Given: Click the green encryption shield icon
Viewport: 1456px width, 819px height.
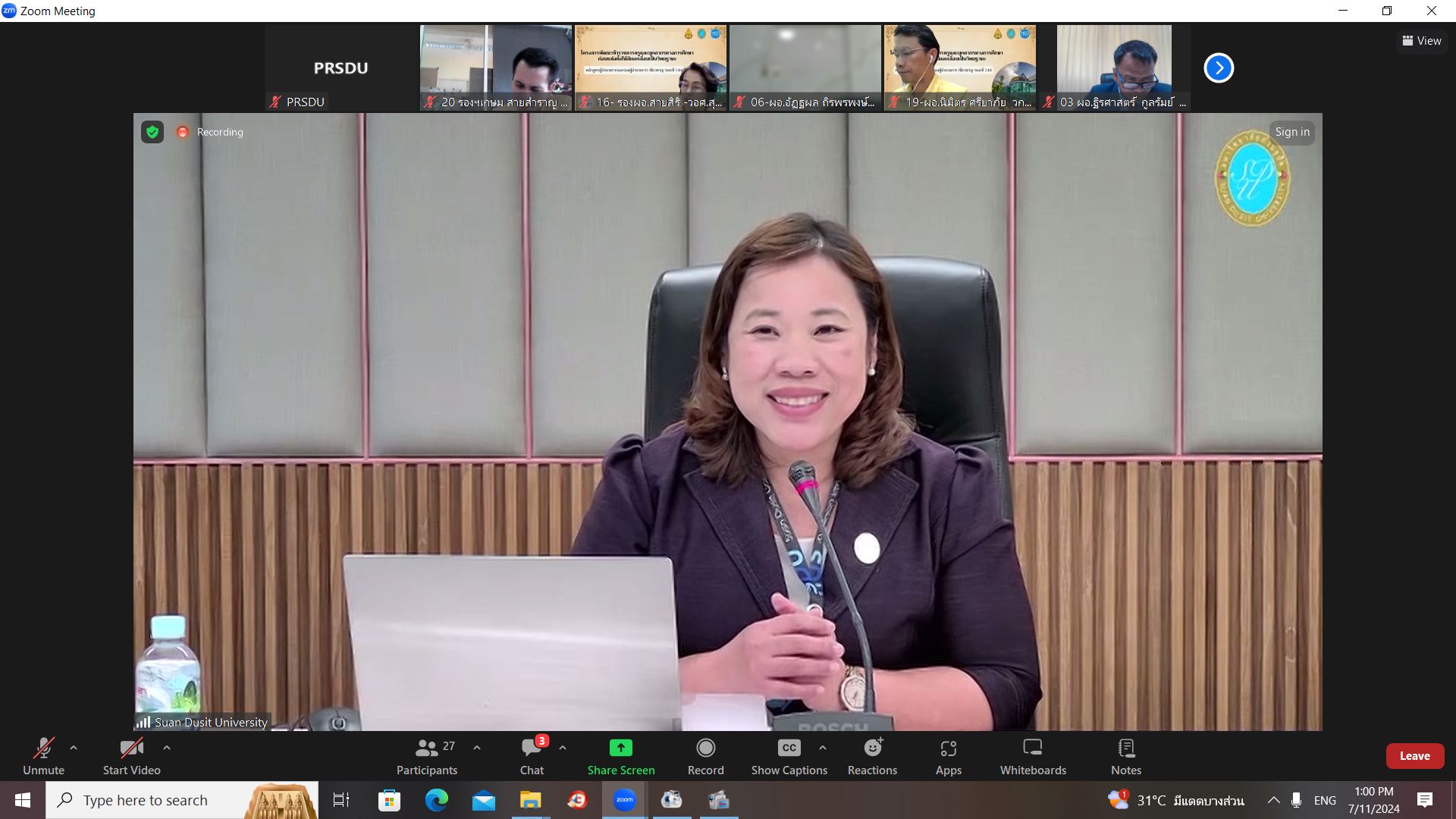Looking at the screenshot, I should (x=152, y=132).
